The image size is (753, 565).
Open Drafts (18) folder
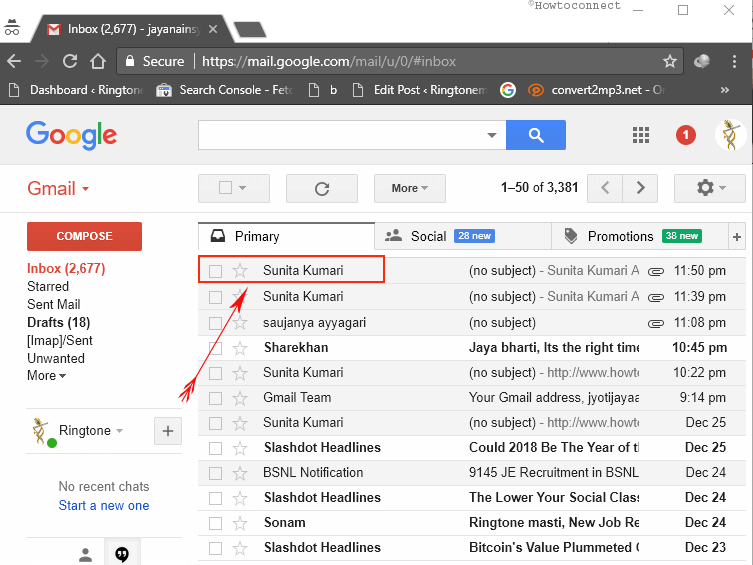tap(59, 322)
